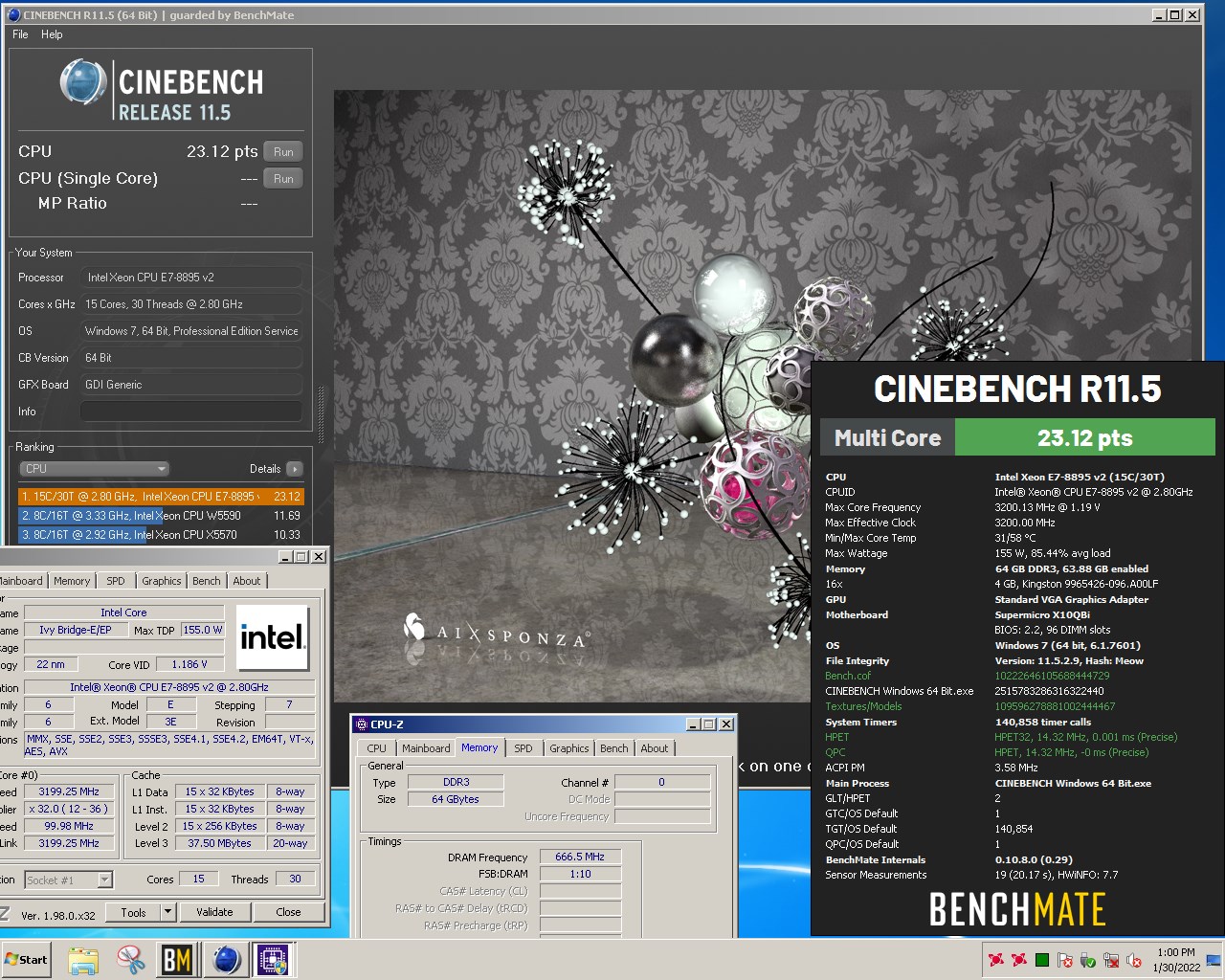Switch to SPD tab in front CPU-Z window

pos(523,748)
